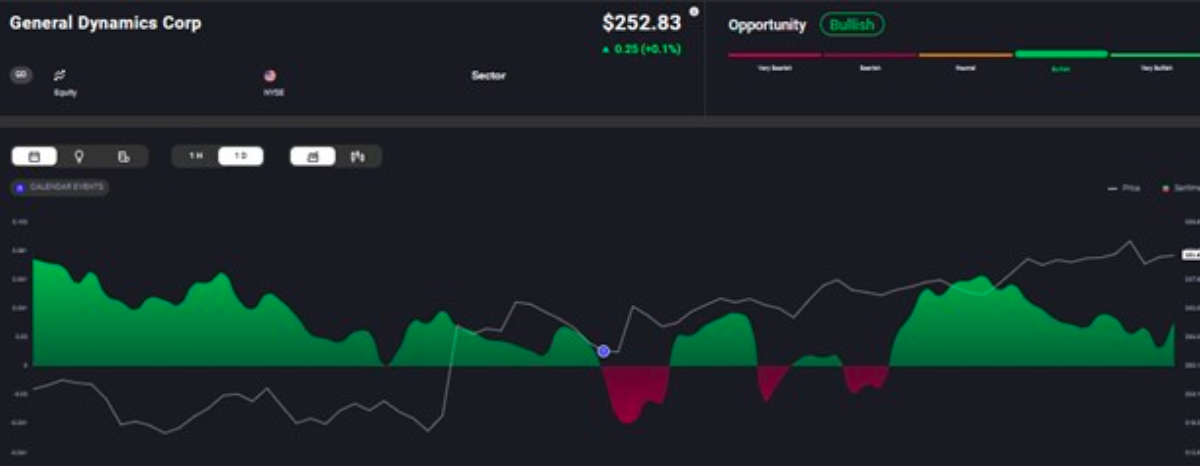Click the GD ticker badge
This screenshot has width=1200, height=466.
coord(21,75)
